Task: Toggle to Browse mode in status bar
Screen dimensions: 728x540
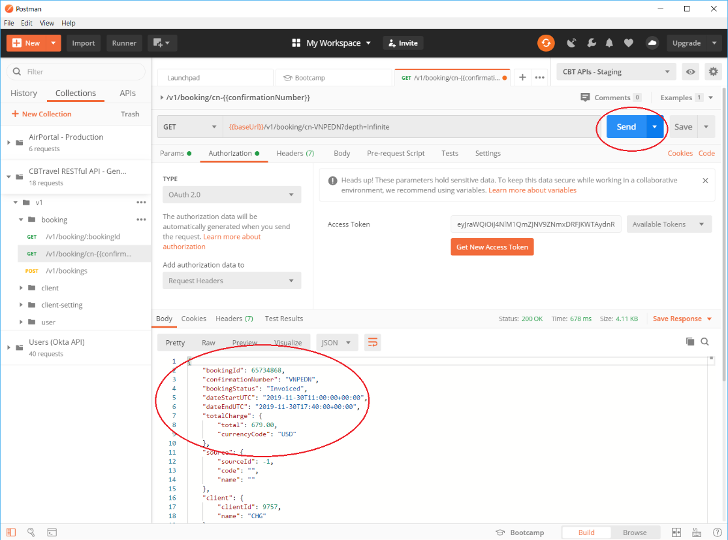Action: 634,532
